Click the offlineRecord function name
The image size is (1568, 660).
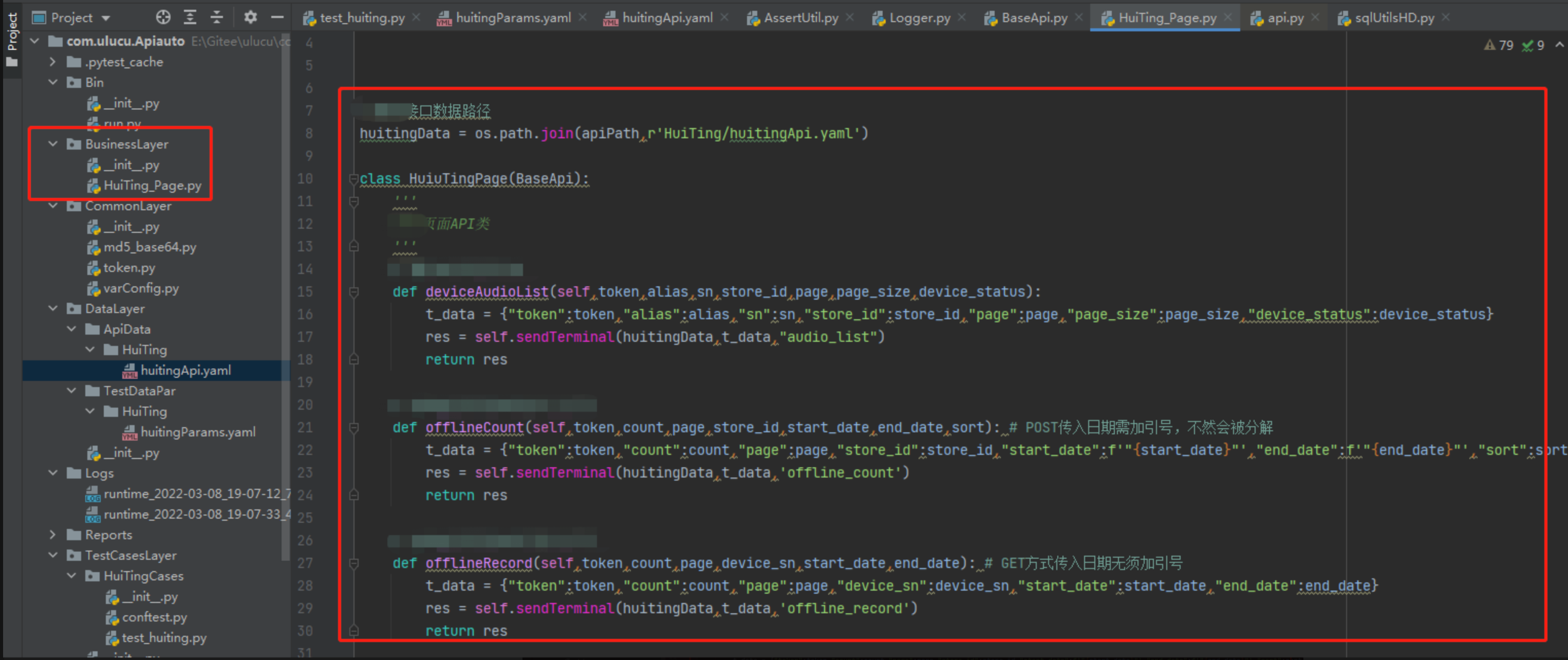[x=479, y=564]
